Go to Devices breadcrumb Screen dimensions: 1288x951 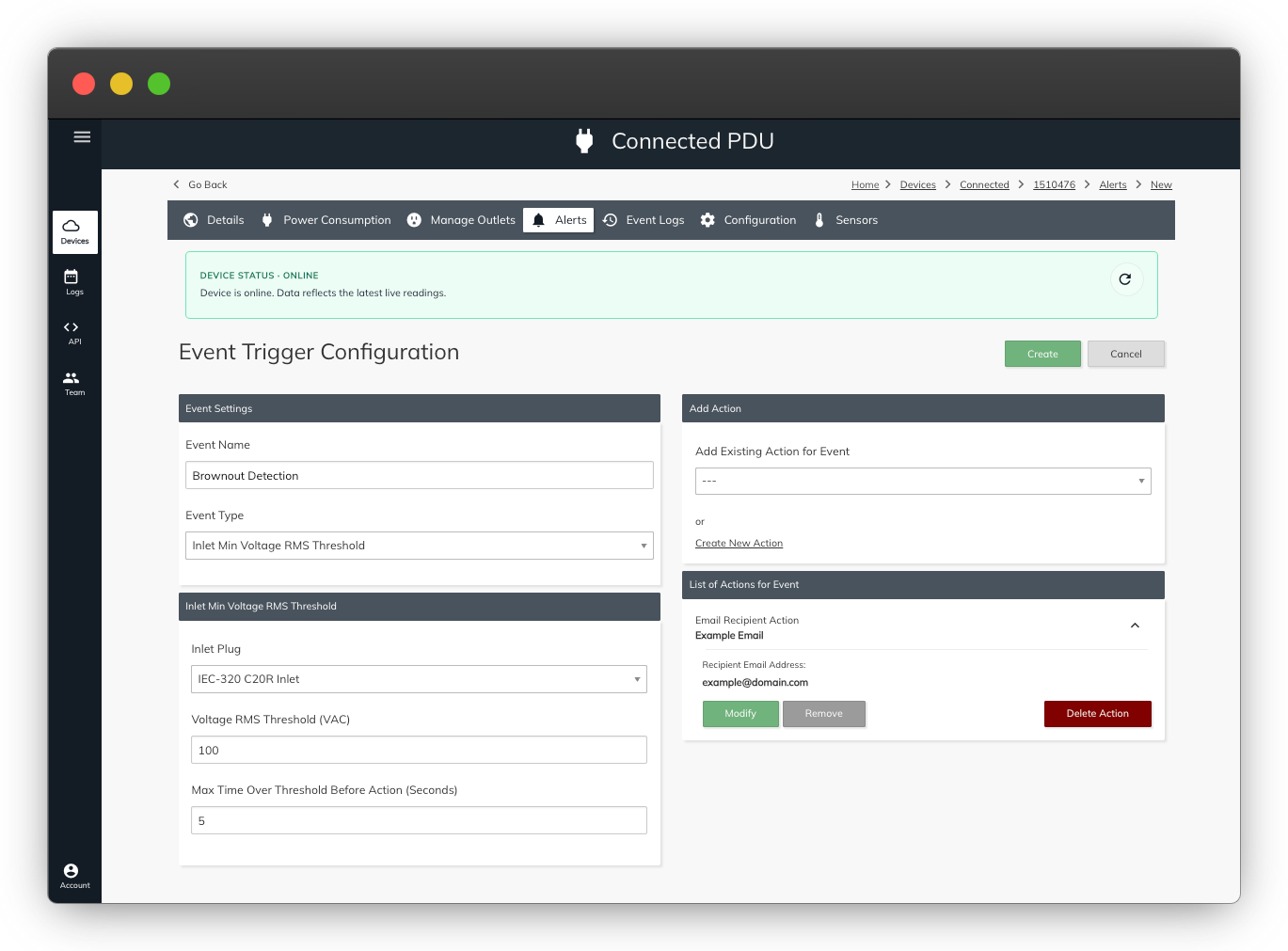point(918,184)
